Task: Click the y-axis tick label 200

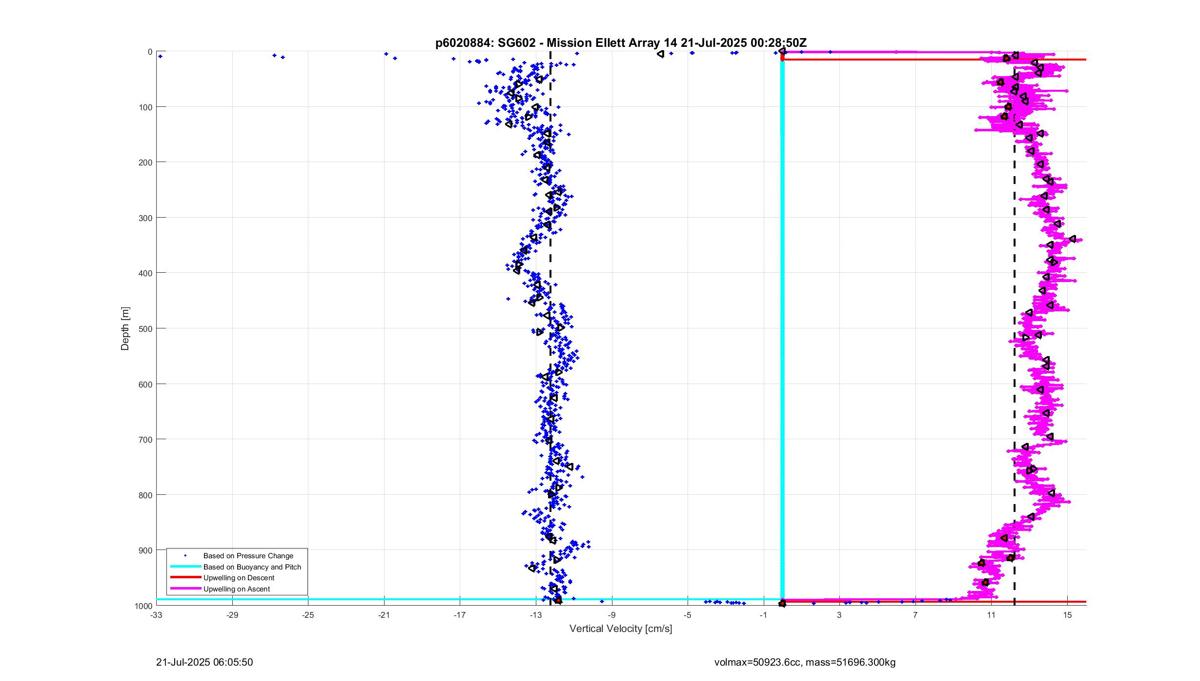Action: pos(145,162)
